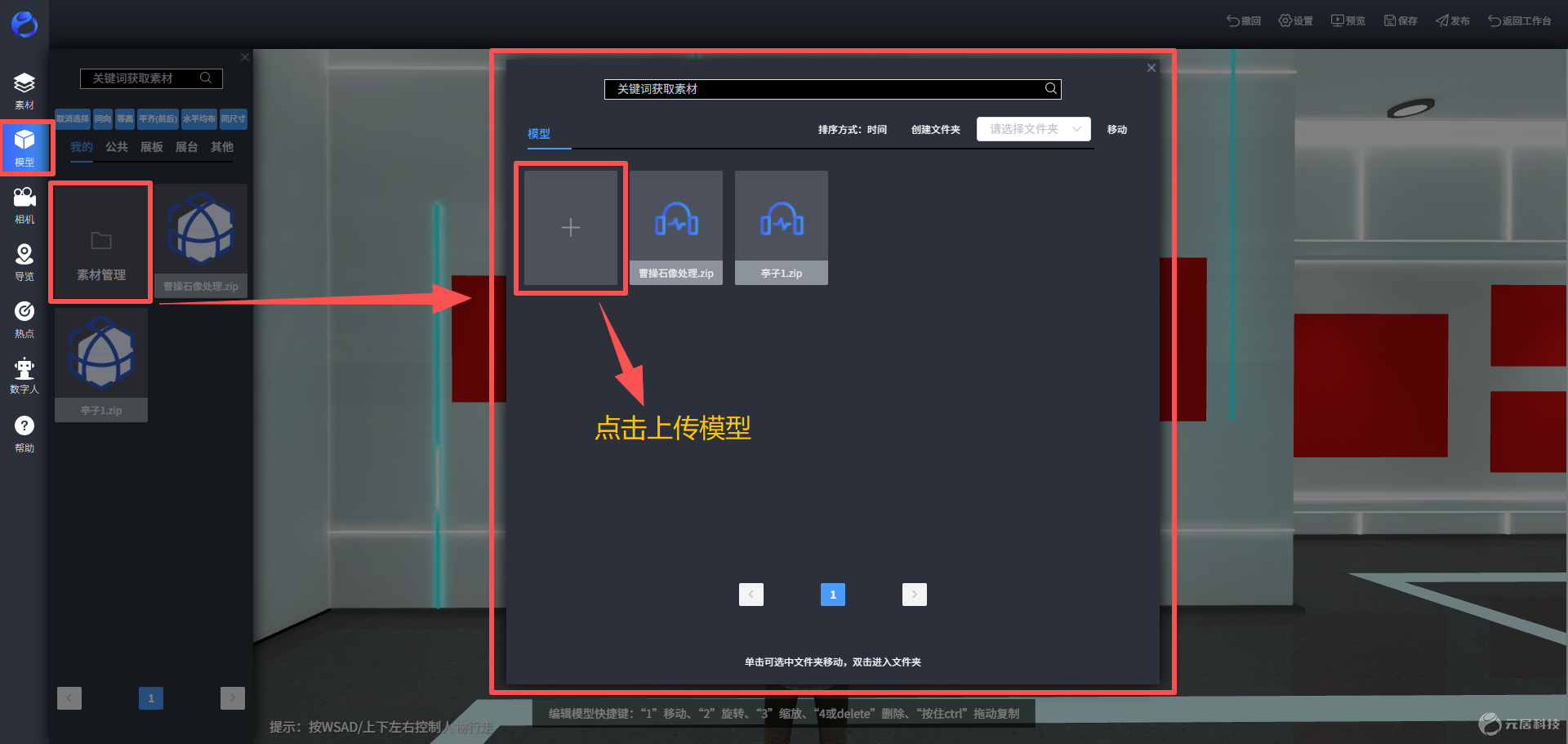Click the 取消选择 deselect button
1568x744 pixels.
point(73,119)
